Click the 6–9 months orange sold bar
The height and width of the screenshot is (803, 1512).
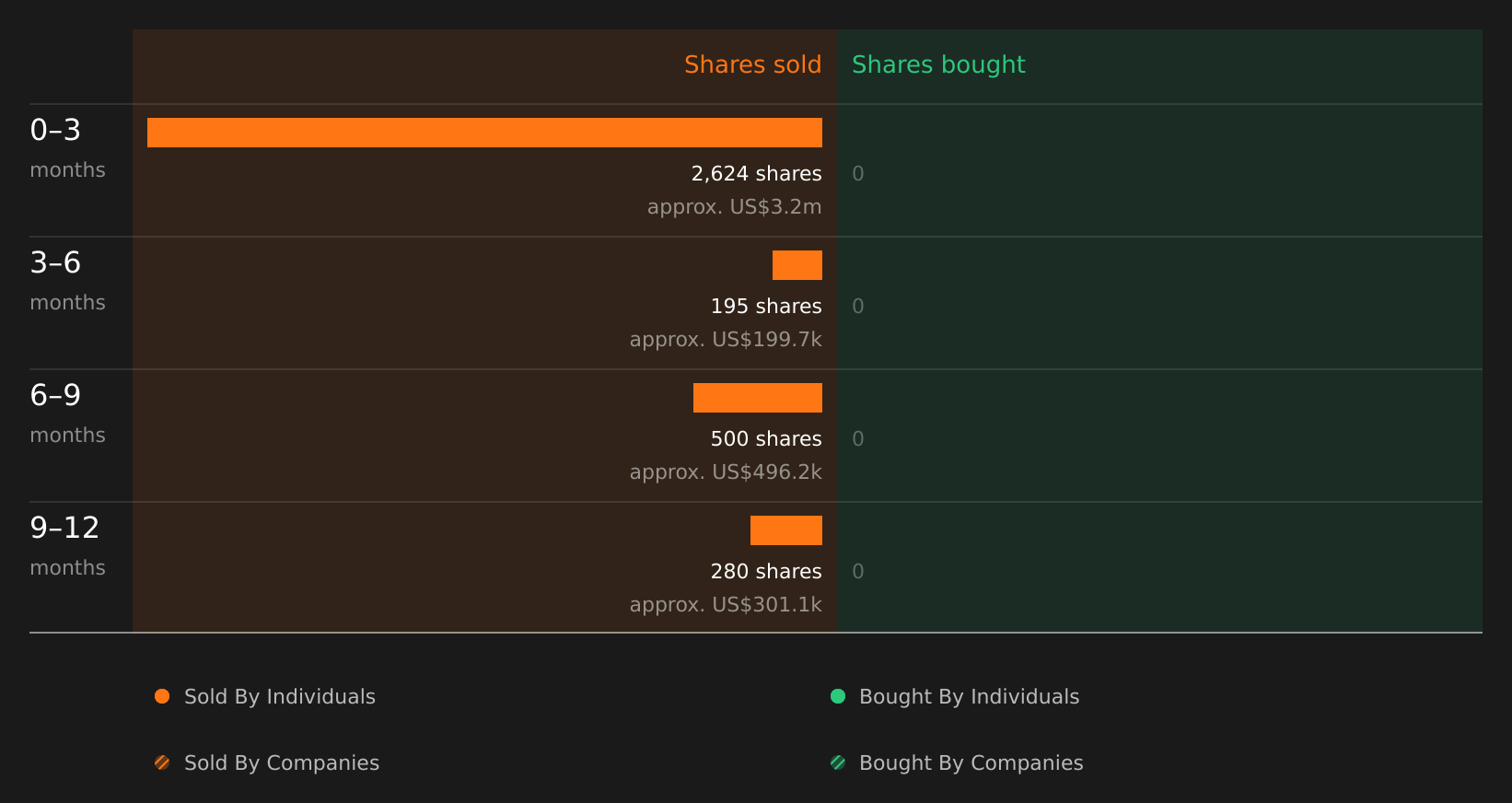(758, 398)
